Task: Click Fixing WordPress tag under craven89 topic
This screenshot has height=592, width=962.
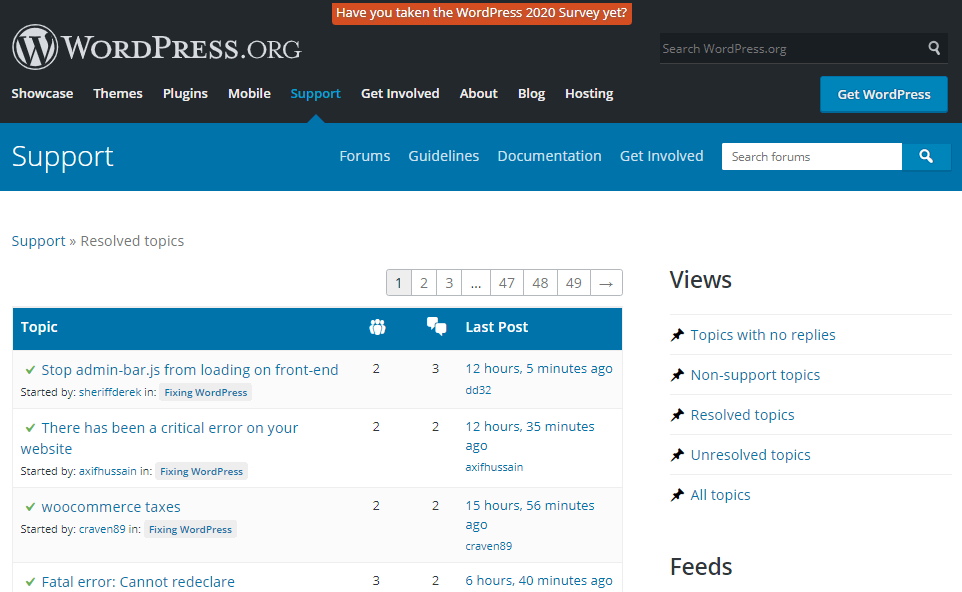Action: [190, 529]
